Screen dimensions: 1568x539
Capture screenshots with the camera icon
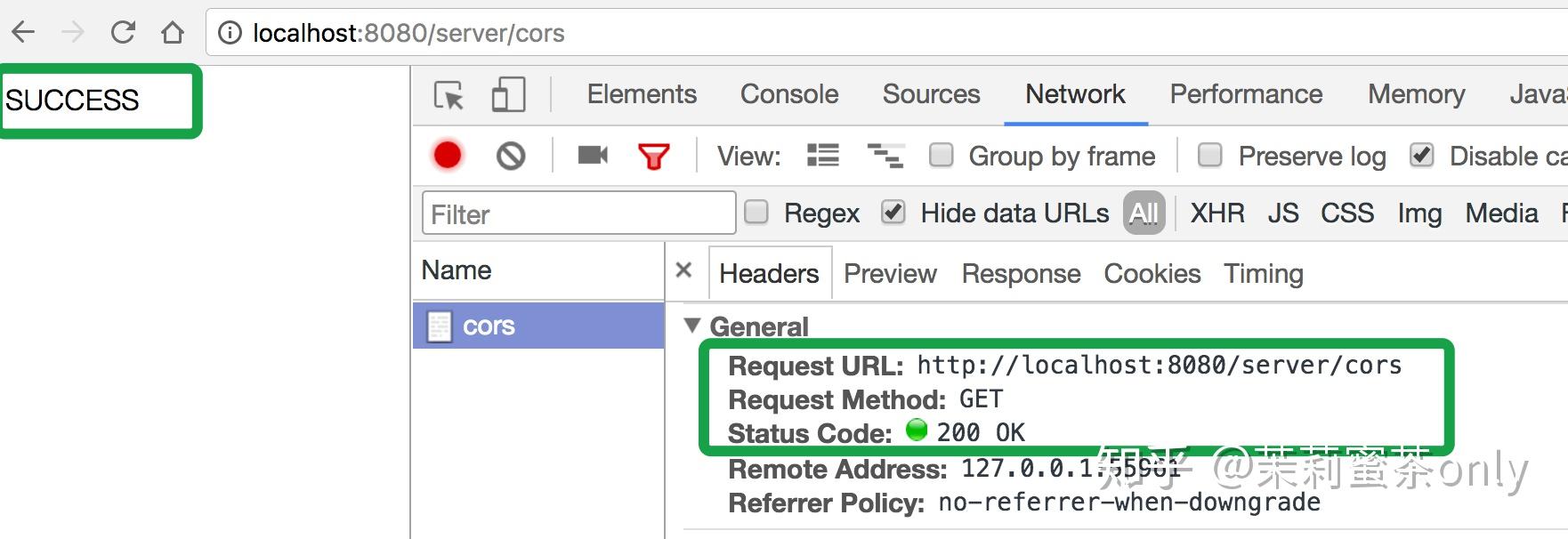click(593, 156)
